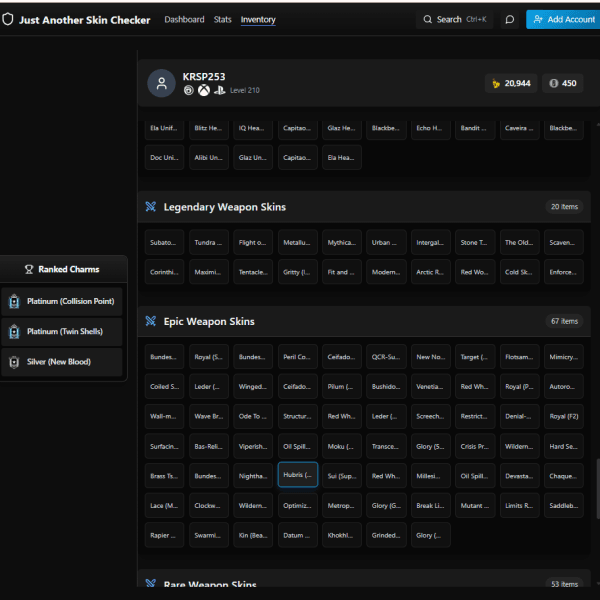Image resolution: width=600 pixels, height=600 pixels.
Task: Click the Silver (New Blood) charm icon
Action: pos(14,362)
